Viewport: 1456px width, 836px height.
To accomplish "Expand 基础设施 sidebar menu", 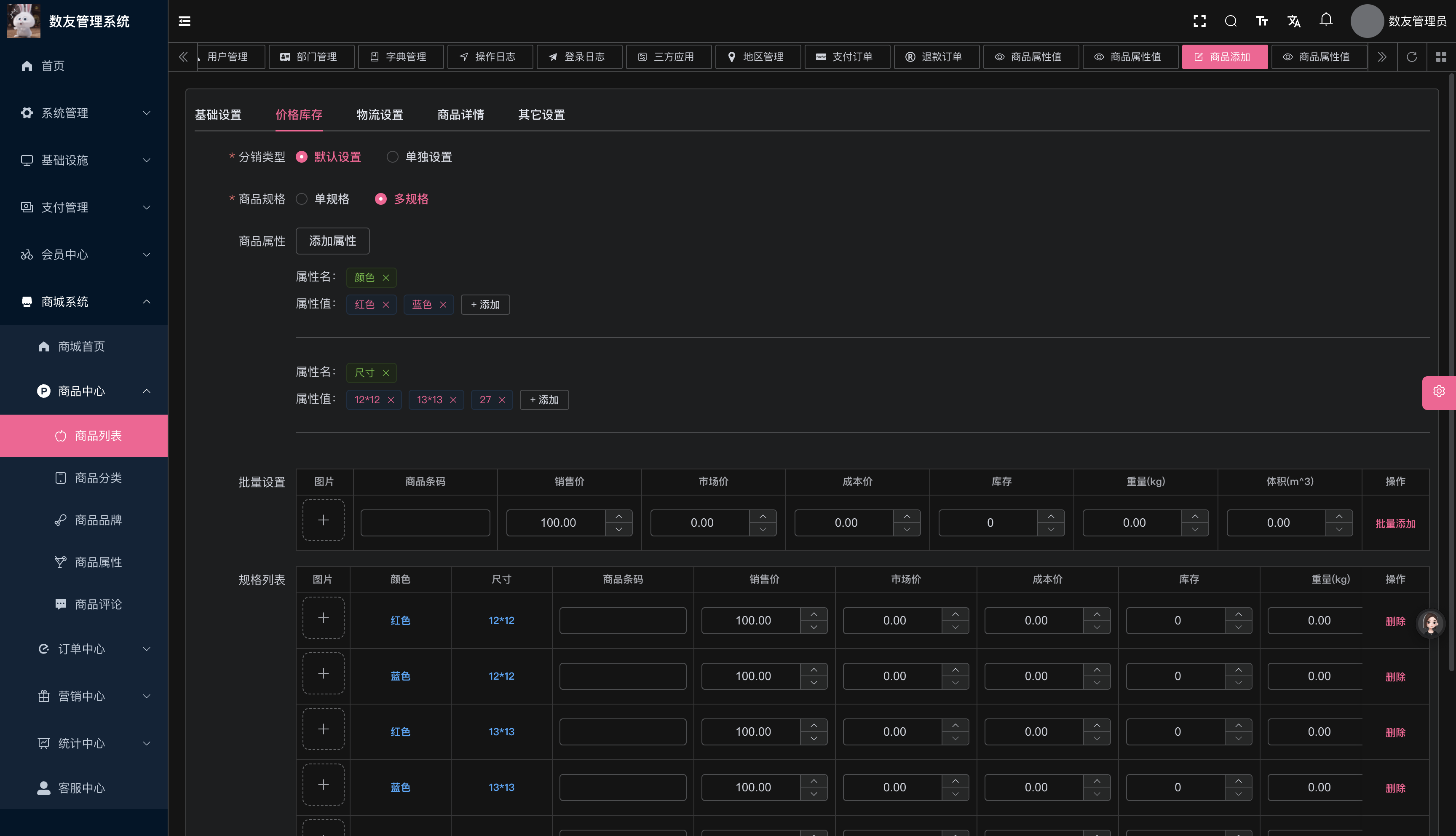I will pos(84,160).
